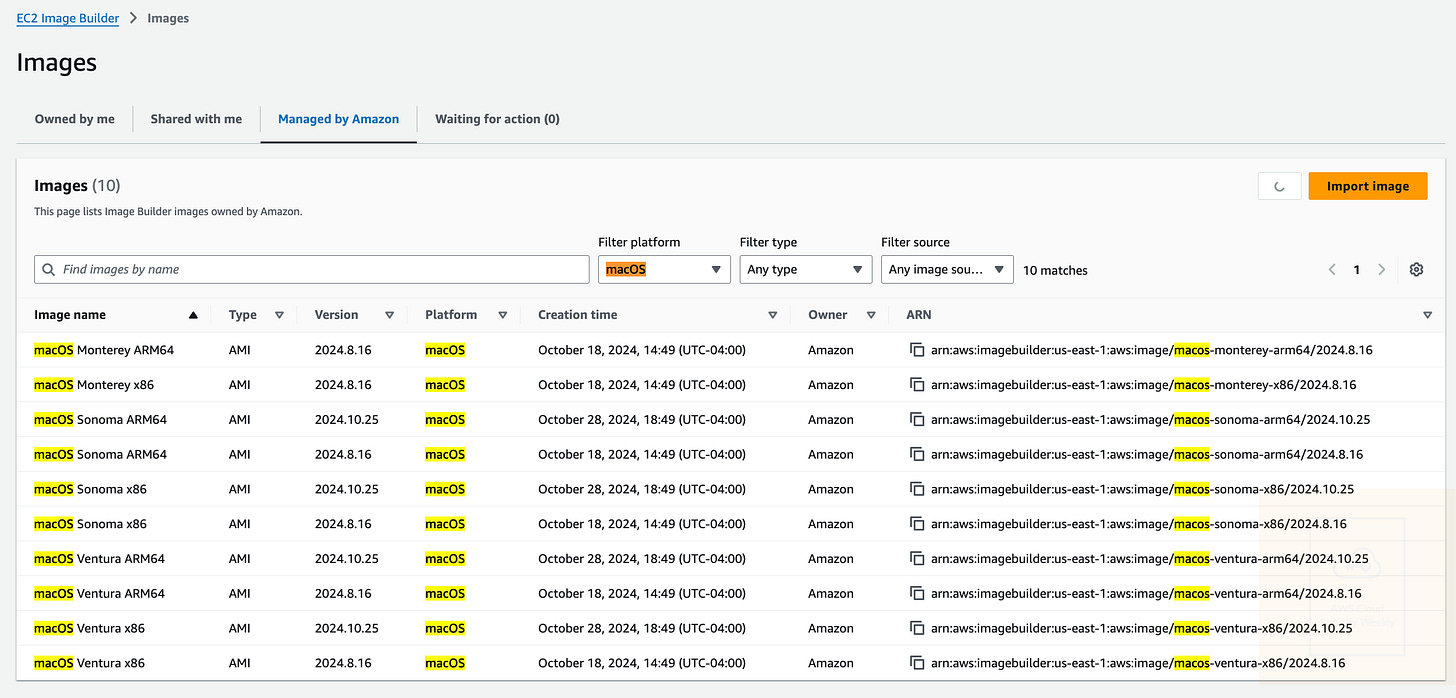The width and height of the screenshot is (1456, 698).
Task: Sort by Platform column arrow
Action: pyautogui.click(x=503, y=315)
